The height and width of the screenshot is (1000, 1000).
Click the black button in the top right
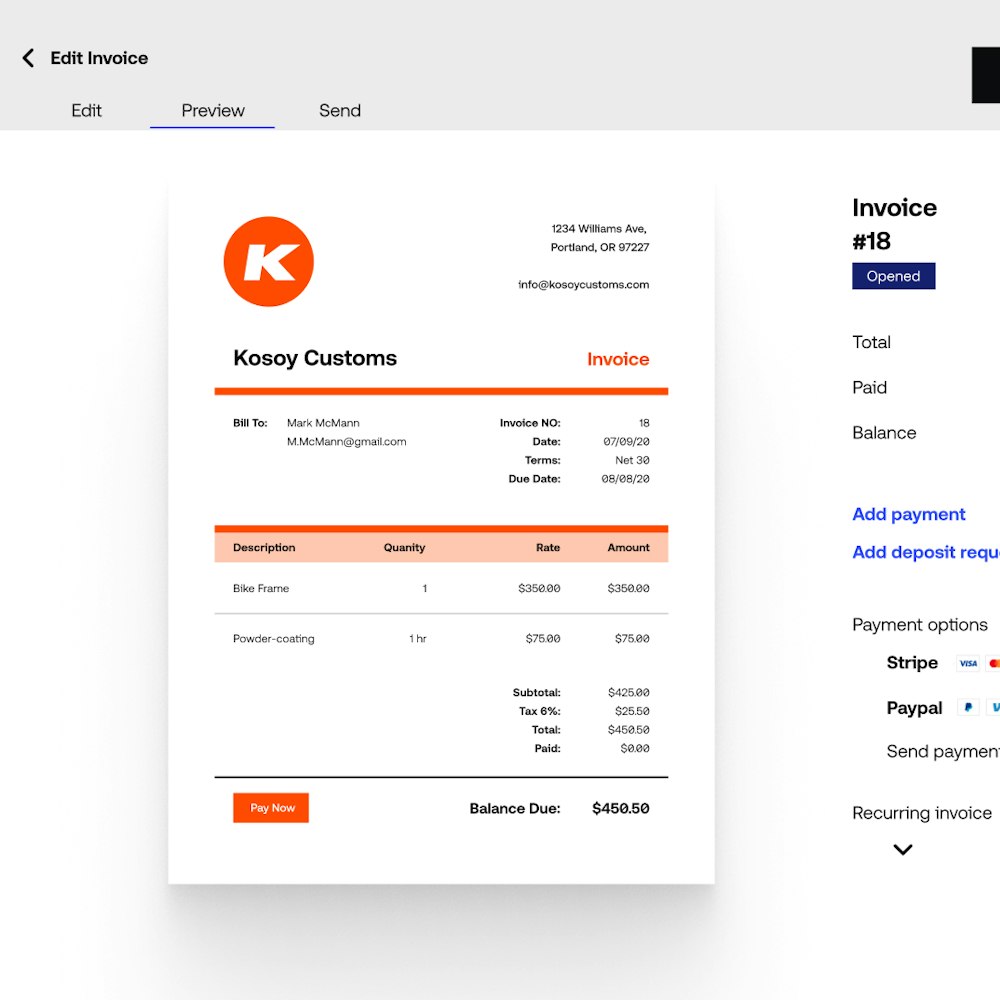pyautogui.click(x=986, y=75)
